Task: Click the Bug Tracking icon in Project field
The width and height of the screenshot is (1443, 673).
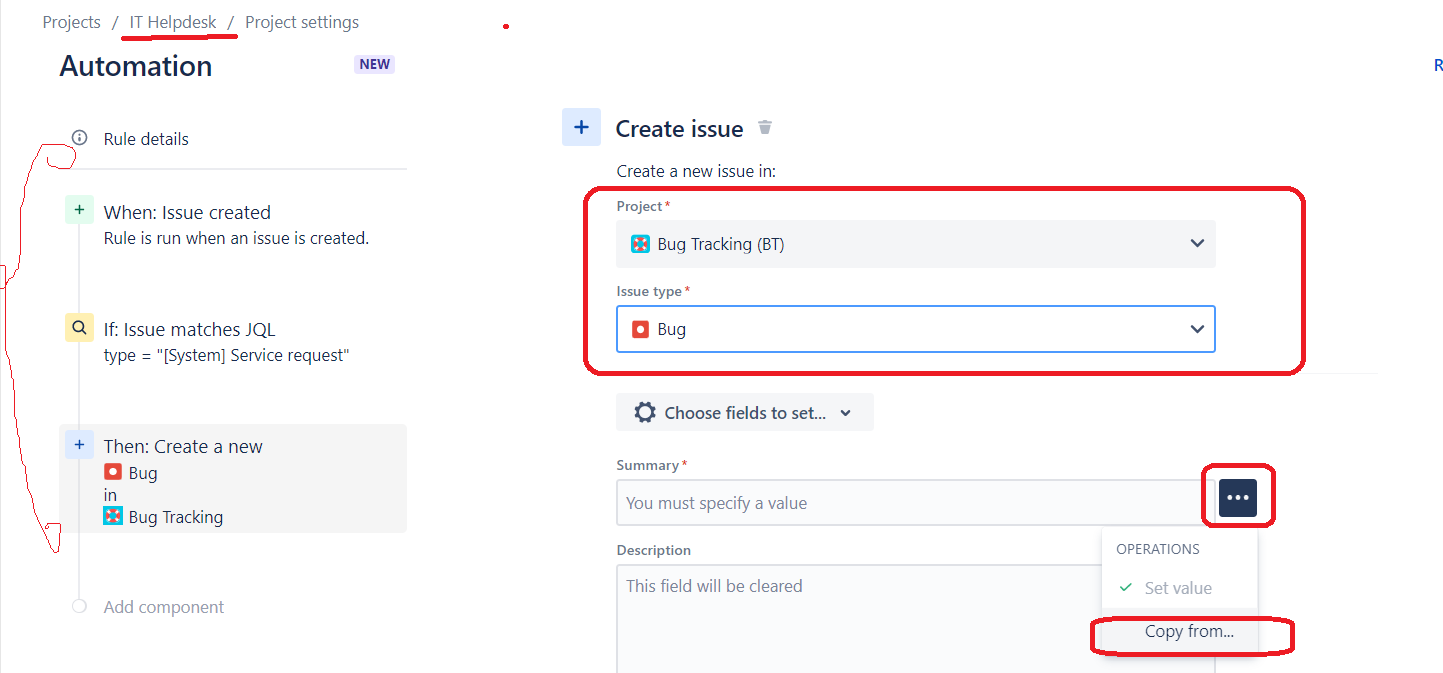Action: tap(641, 244)
